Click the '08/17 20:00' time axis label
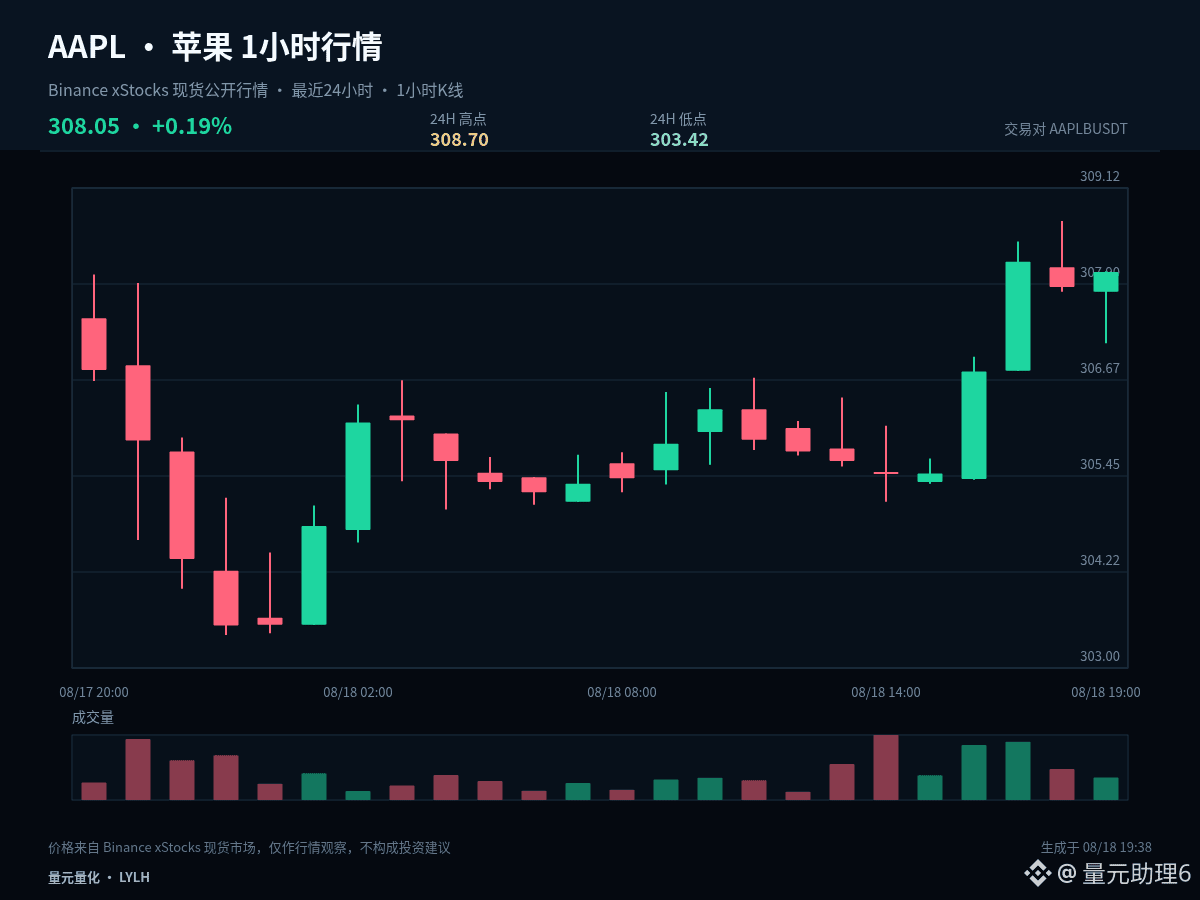Screen dimensions: 1200x900 tap(94, 692)
